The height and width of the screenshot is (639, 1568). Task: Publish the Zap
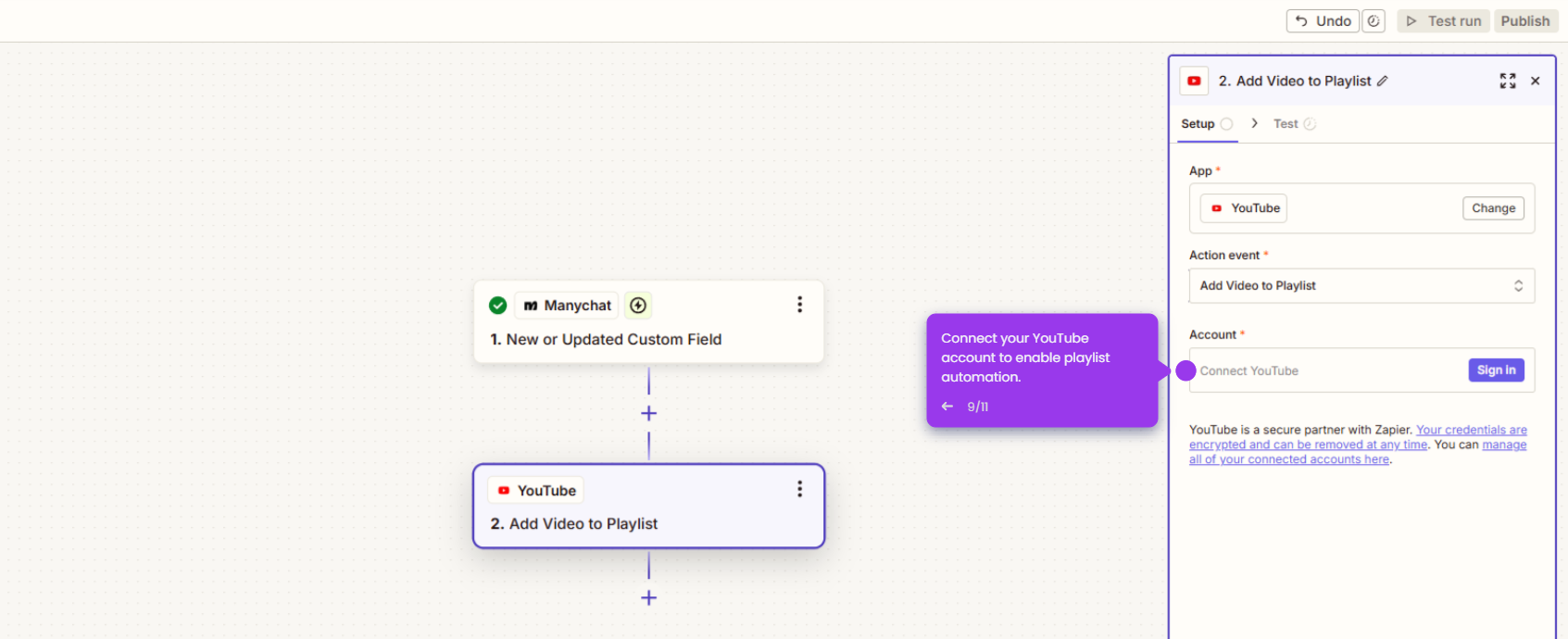pos(1525,21)
